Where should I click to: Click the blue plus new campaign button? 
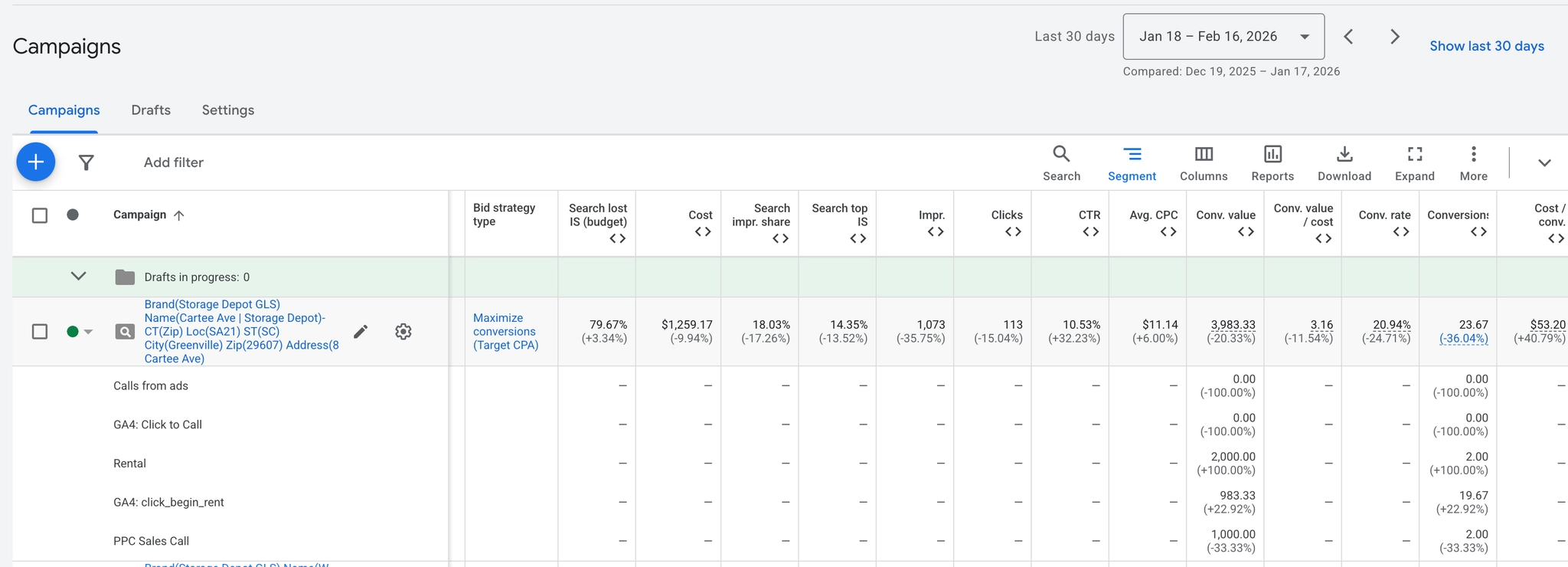pyautogui.click(x=35, y=162)
